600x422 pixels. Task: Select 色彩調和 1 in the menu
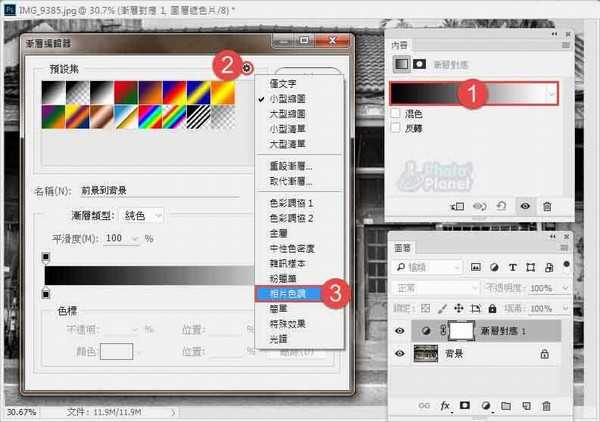291,203
